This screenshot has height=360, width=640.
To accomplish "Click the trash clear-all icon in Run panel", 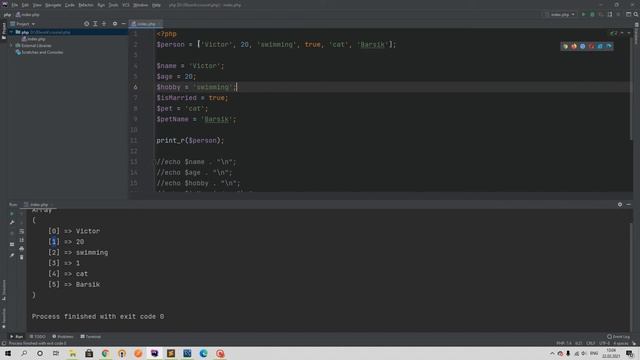I will pos(22,257).
